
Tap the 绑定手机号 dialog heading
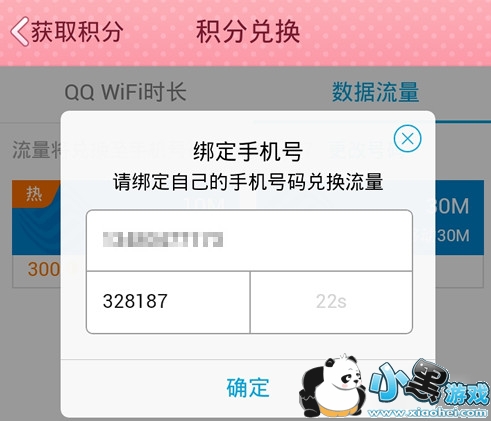pyautogui.click(x=248, y=152)
